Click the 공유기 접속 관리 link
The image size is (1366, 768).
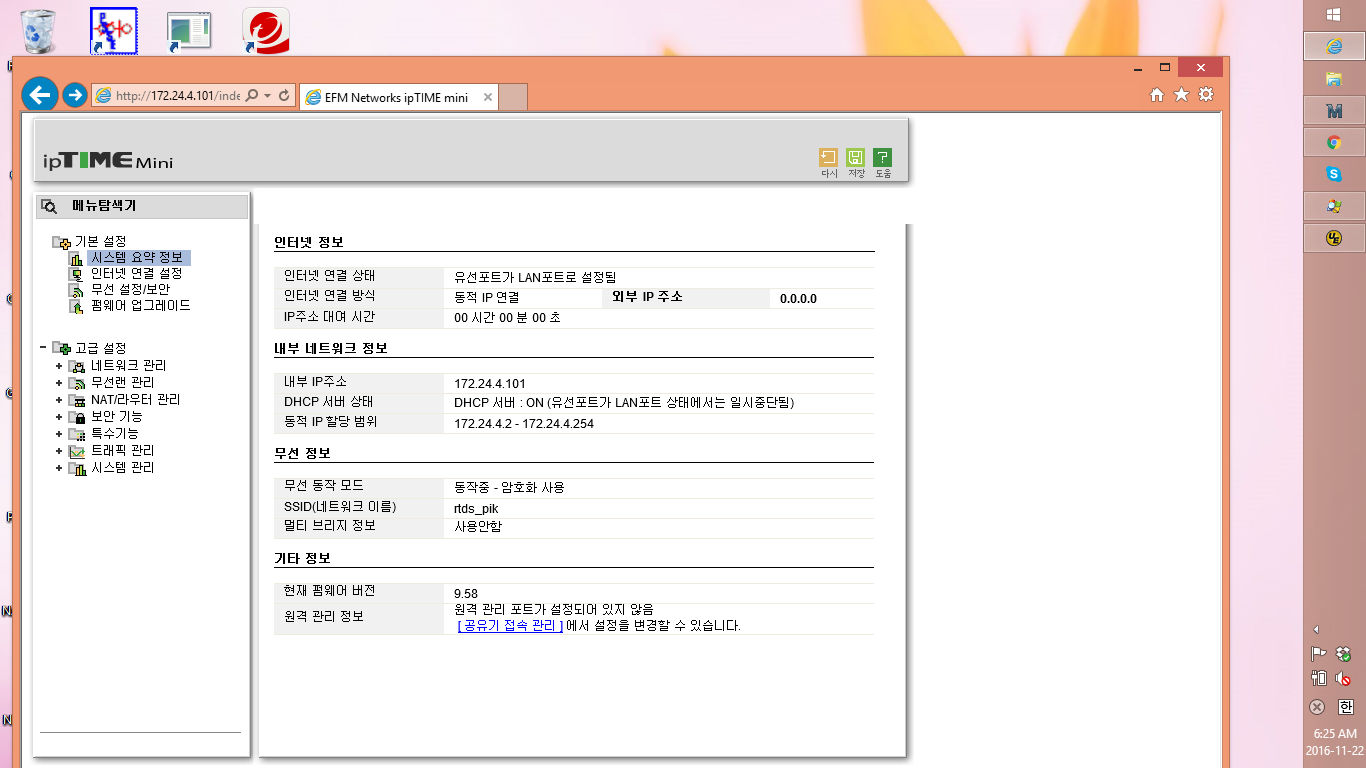(x=510, y=626)
